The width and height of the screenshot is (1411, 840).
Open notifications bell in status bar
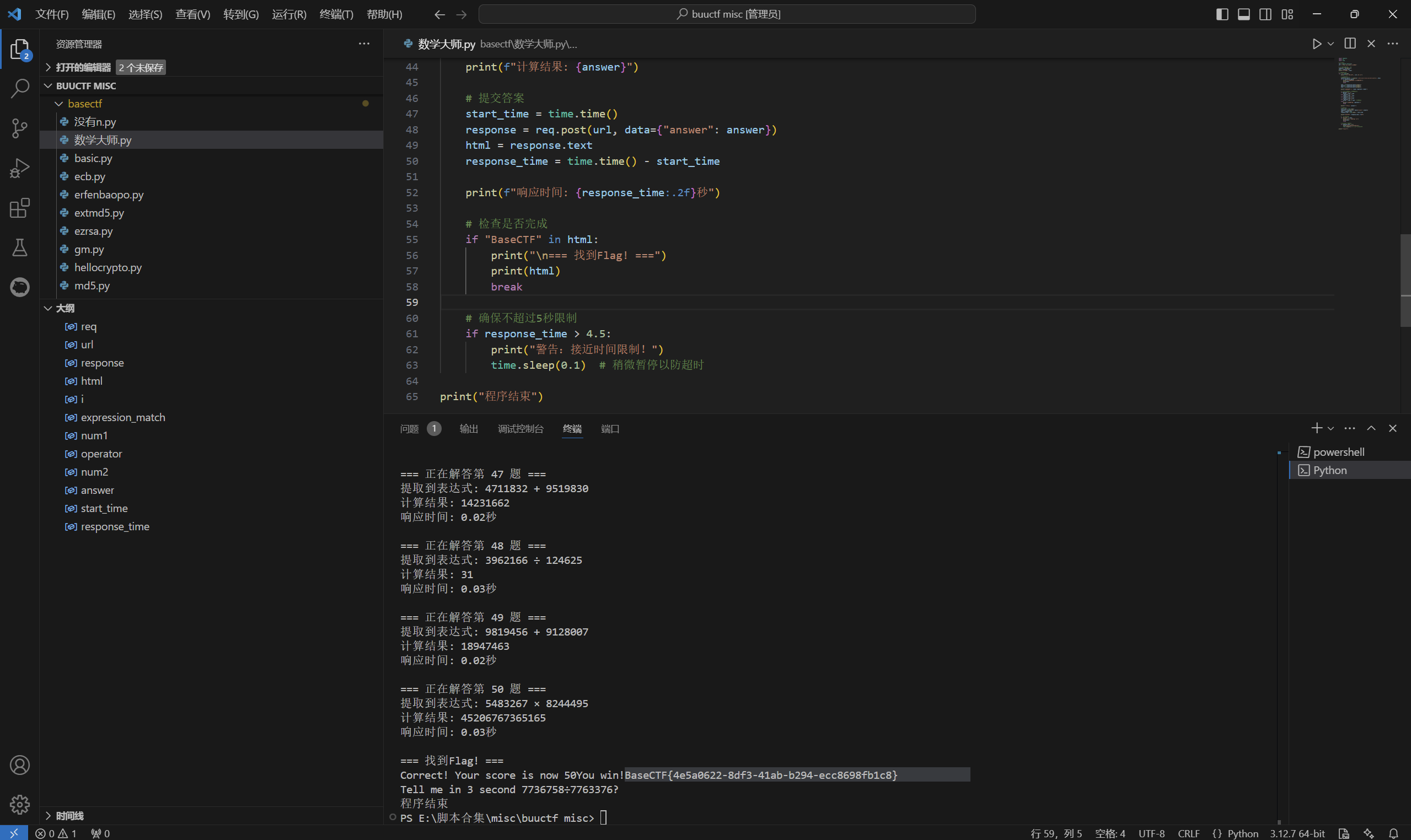pyautogui.click(x=1394, y=833)
